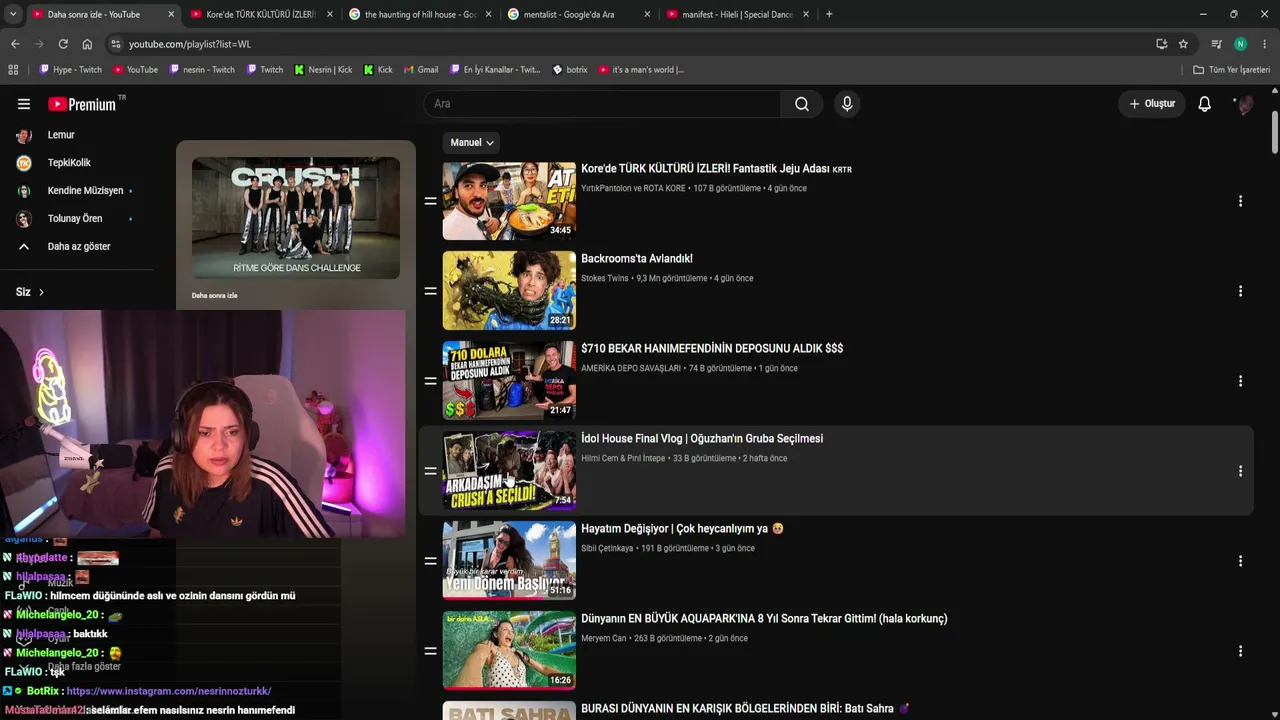Click drag handle of Backrooms'ta Avlandık row
The height and width of the screenshot is (720, 1280).
[x=430, y=291]
